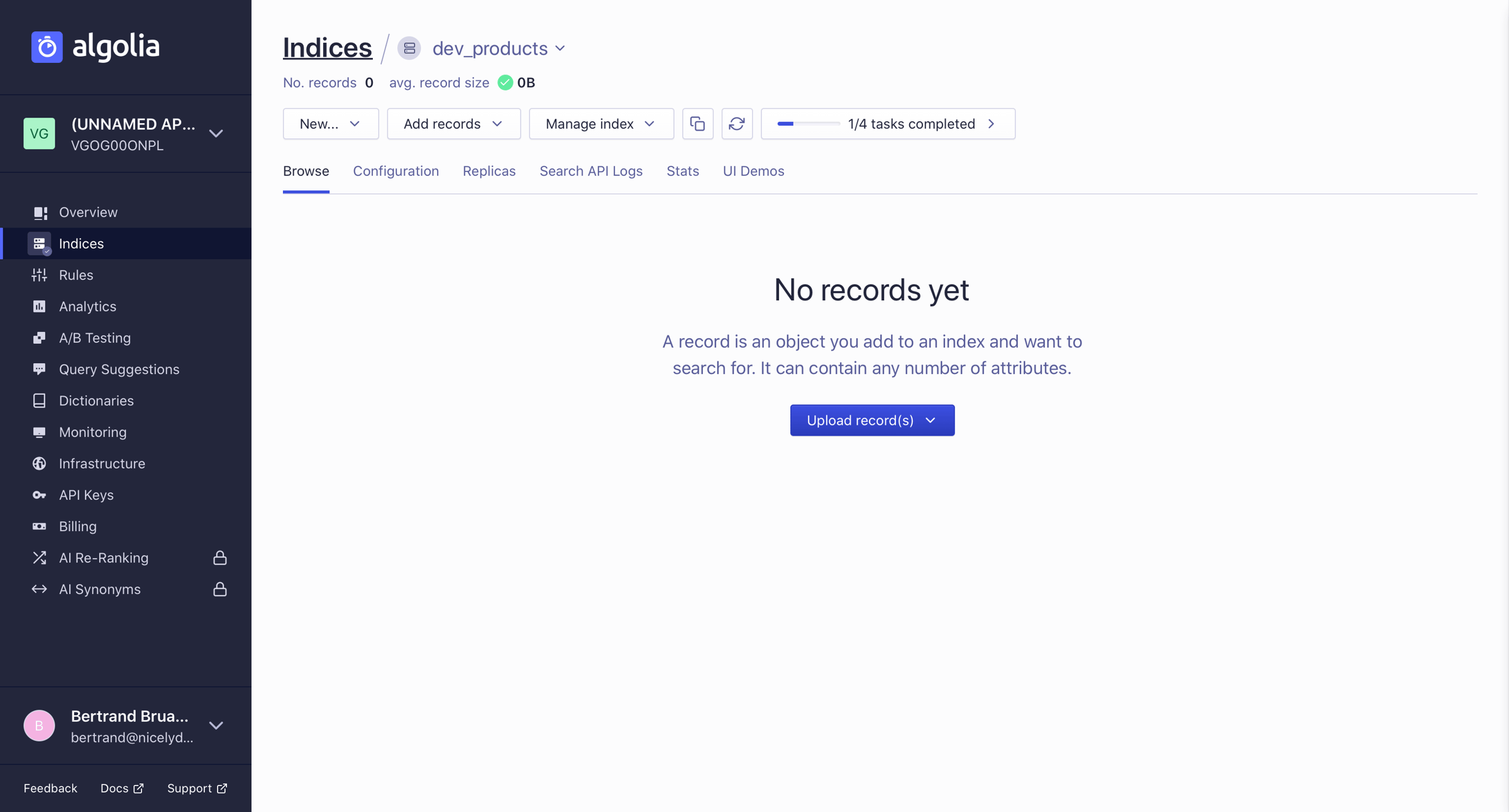Viewport: 1509px width, 812px height.
Task: Expand the 1/4 tasks completed arrow
Action: [x=992, y=124]
